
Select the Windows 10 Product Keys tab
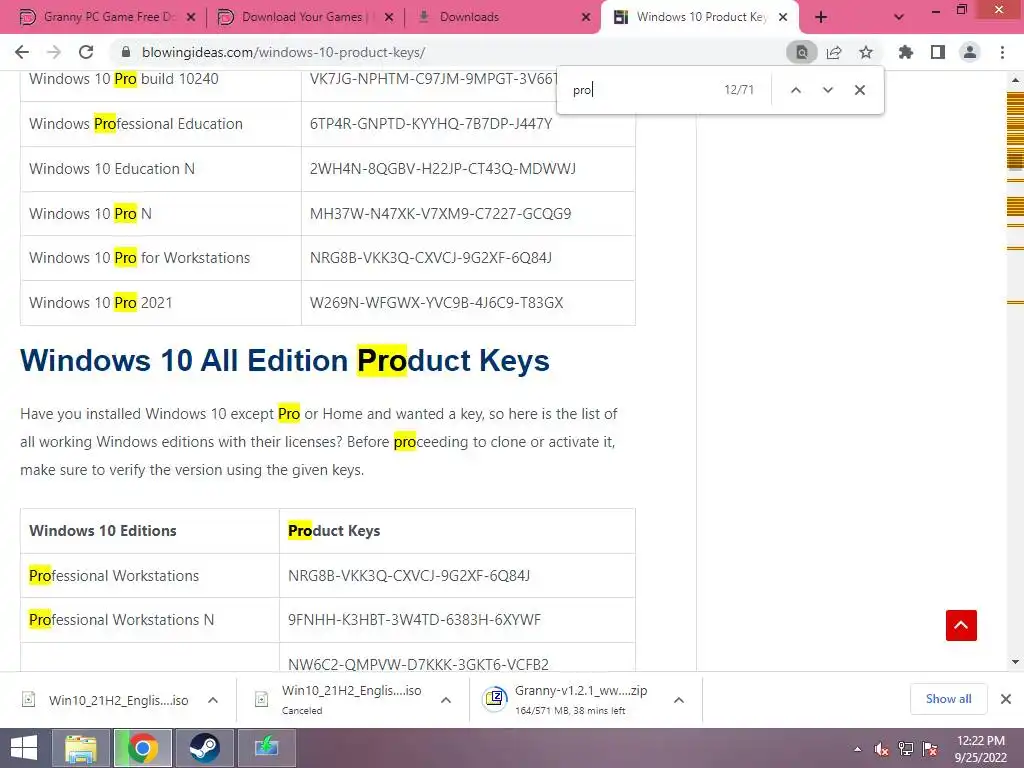(x=699, y=17)
